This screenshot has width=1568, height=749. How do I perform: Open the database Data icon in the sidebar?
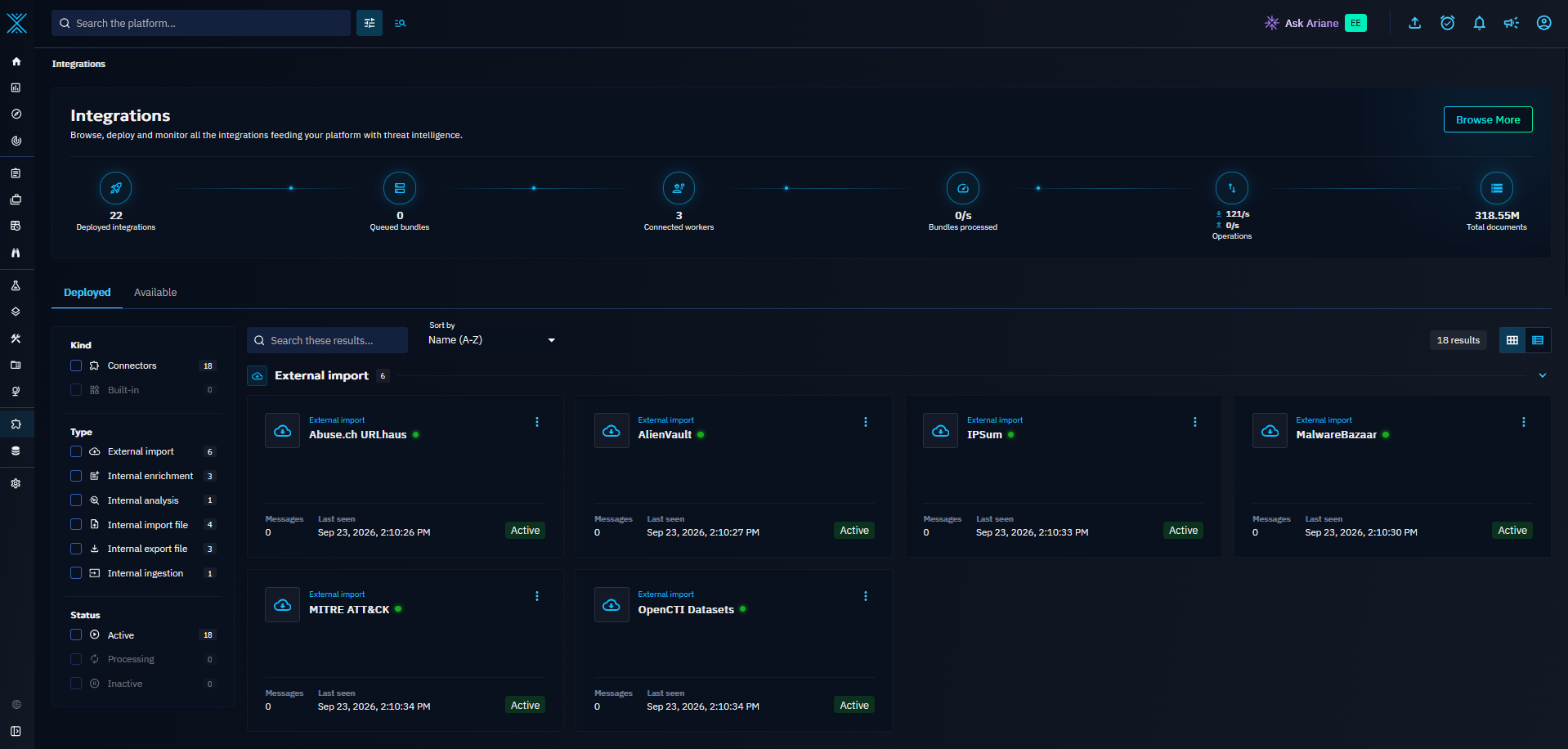pos(16,451)
